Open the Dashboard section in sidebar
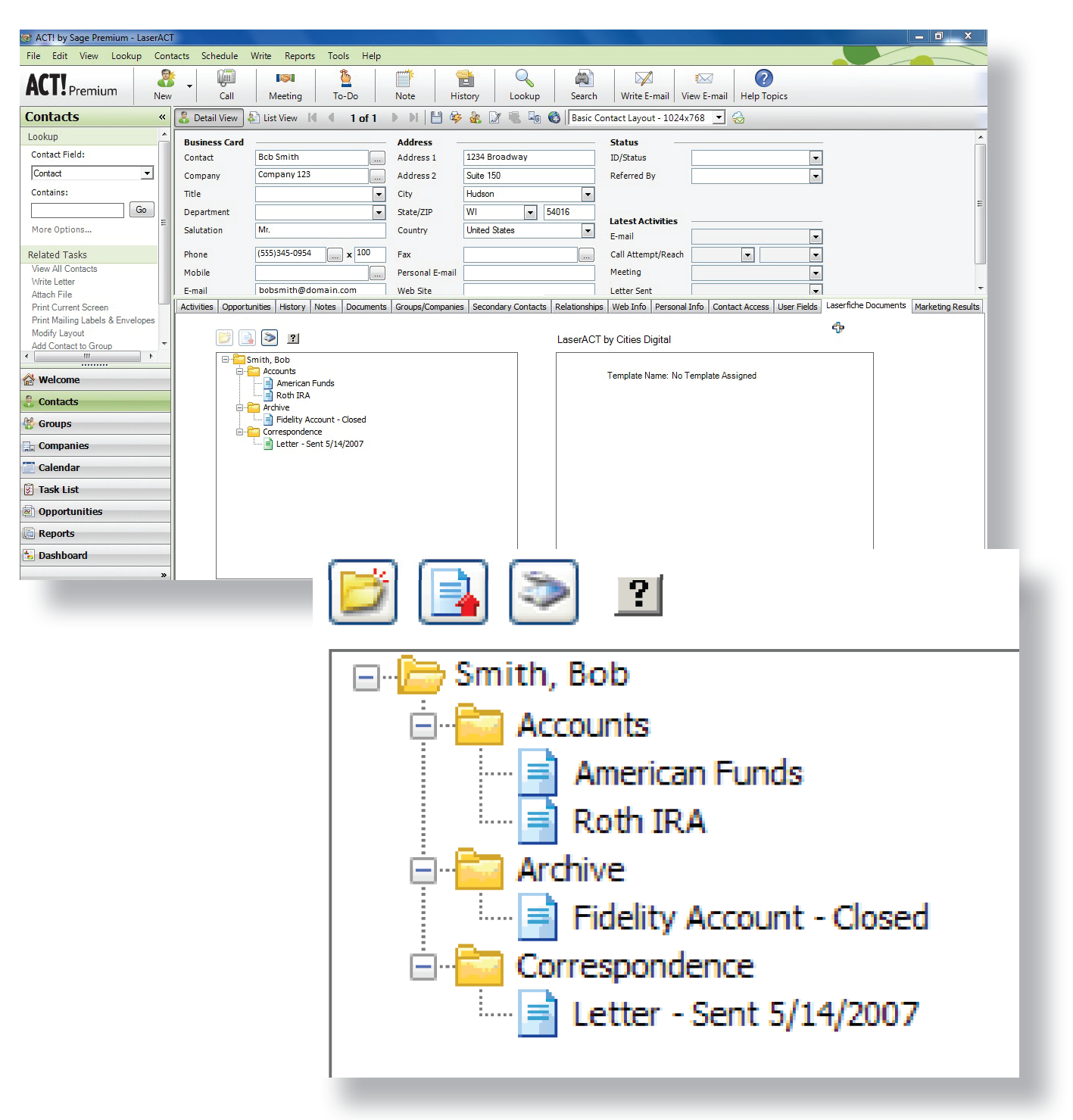 95,555
